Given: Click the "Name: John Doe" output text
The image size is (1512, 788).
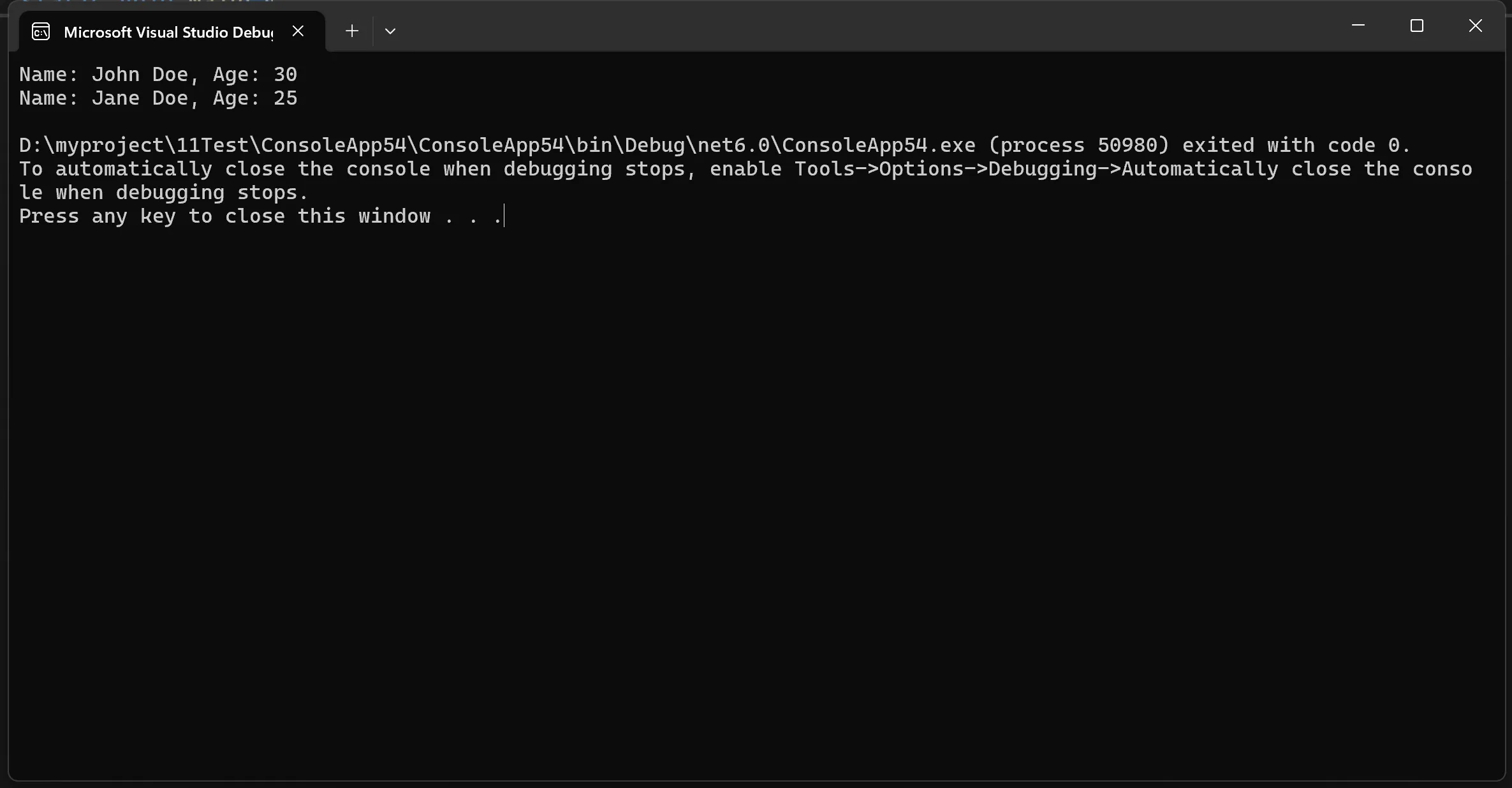Looking at the screenshot, I should coord(103,75).
